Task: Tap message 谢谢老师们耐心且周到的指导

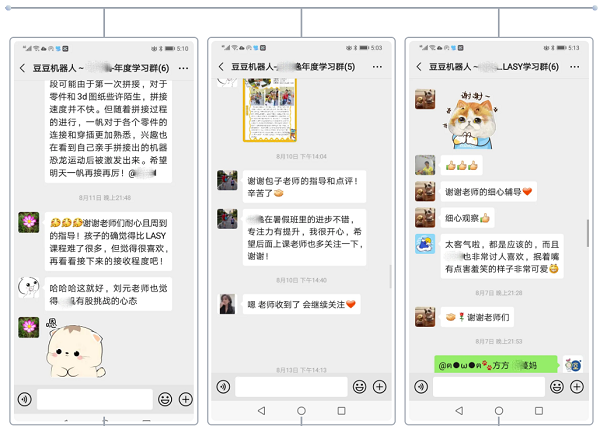Action: click(x=108, y=242)
